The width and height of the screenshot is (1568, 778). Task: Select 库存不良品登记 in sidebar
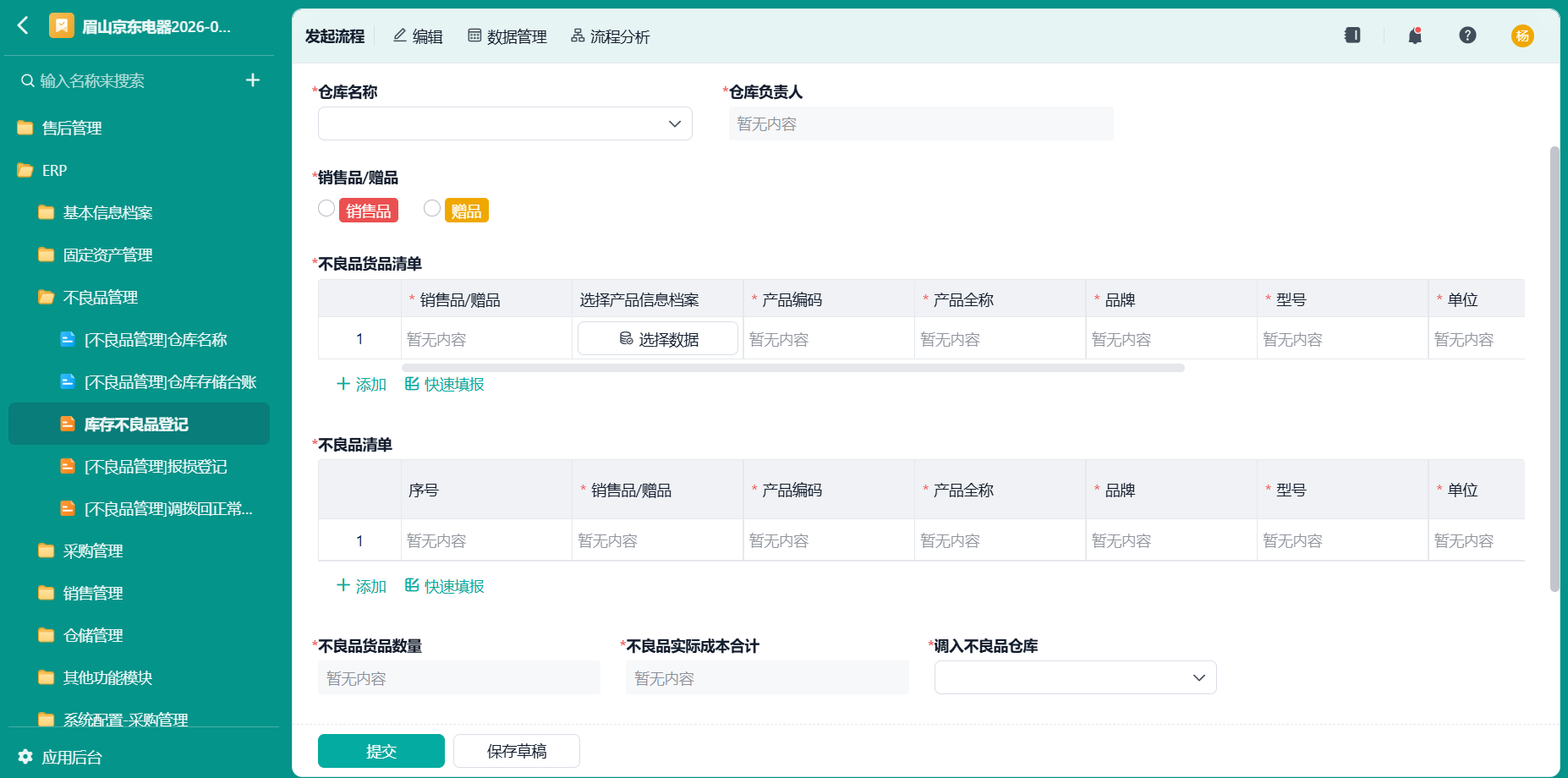point(139,424)
